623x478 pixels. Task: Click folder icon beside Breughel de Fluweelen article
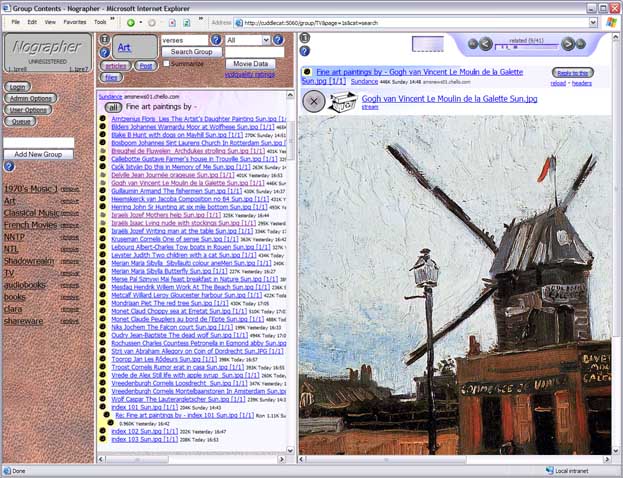103,151
